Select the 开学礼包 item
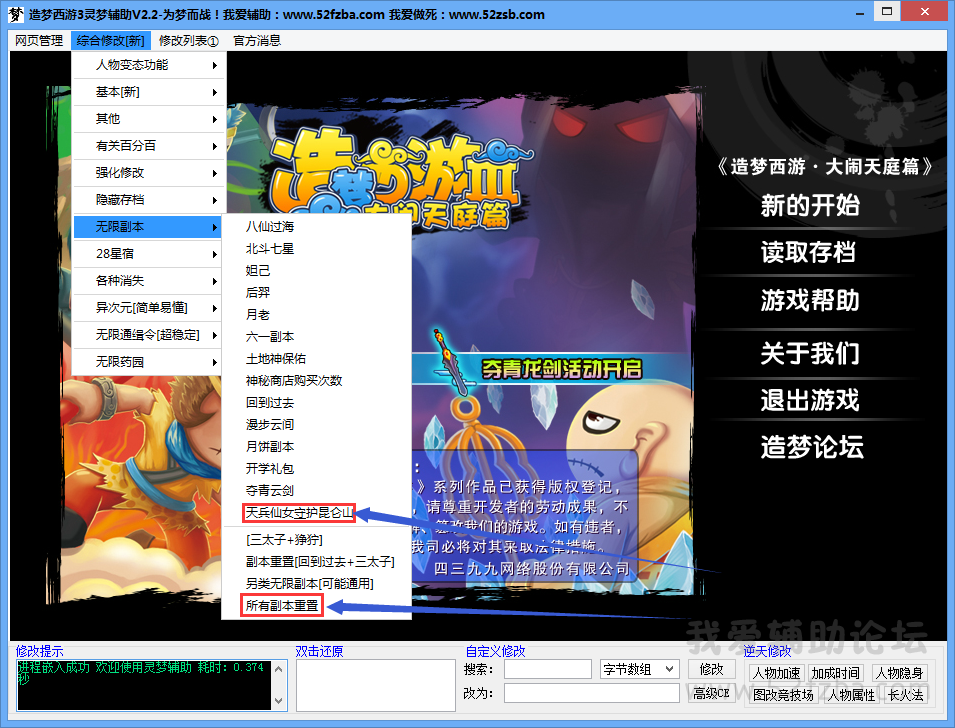 click(x=317, y=468)
